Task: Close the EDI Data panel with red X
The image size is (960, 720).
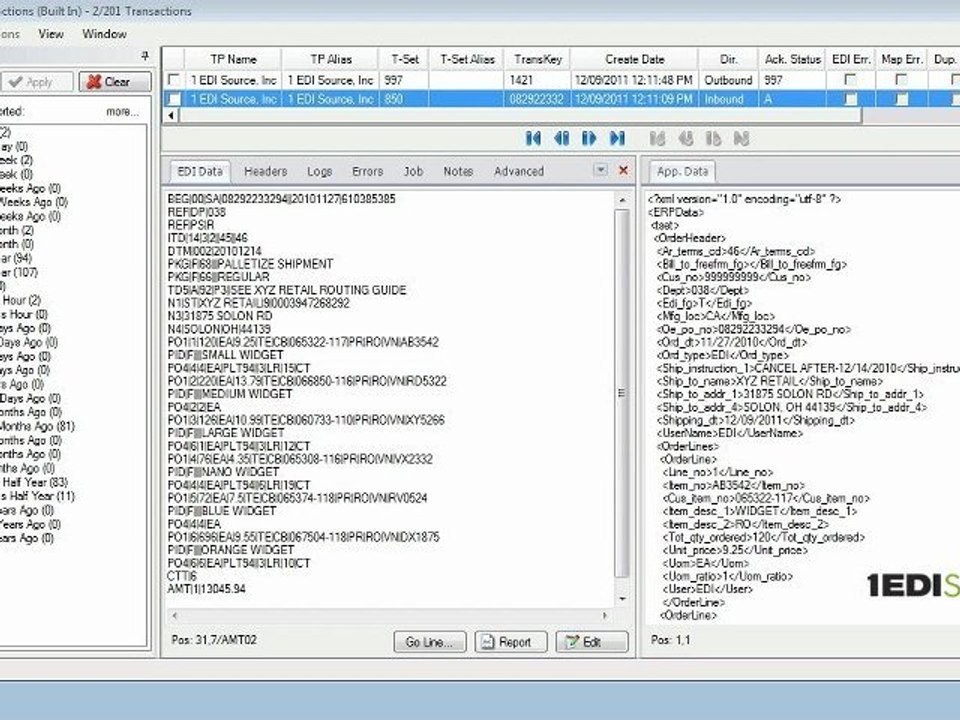Action: (x=623, y=170)
